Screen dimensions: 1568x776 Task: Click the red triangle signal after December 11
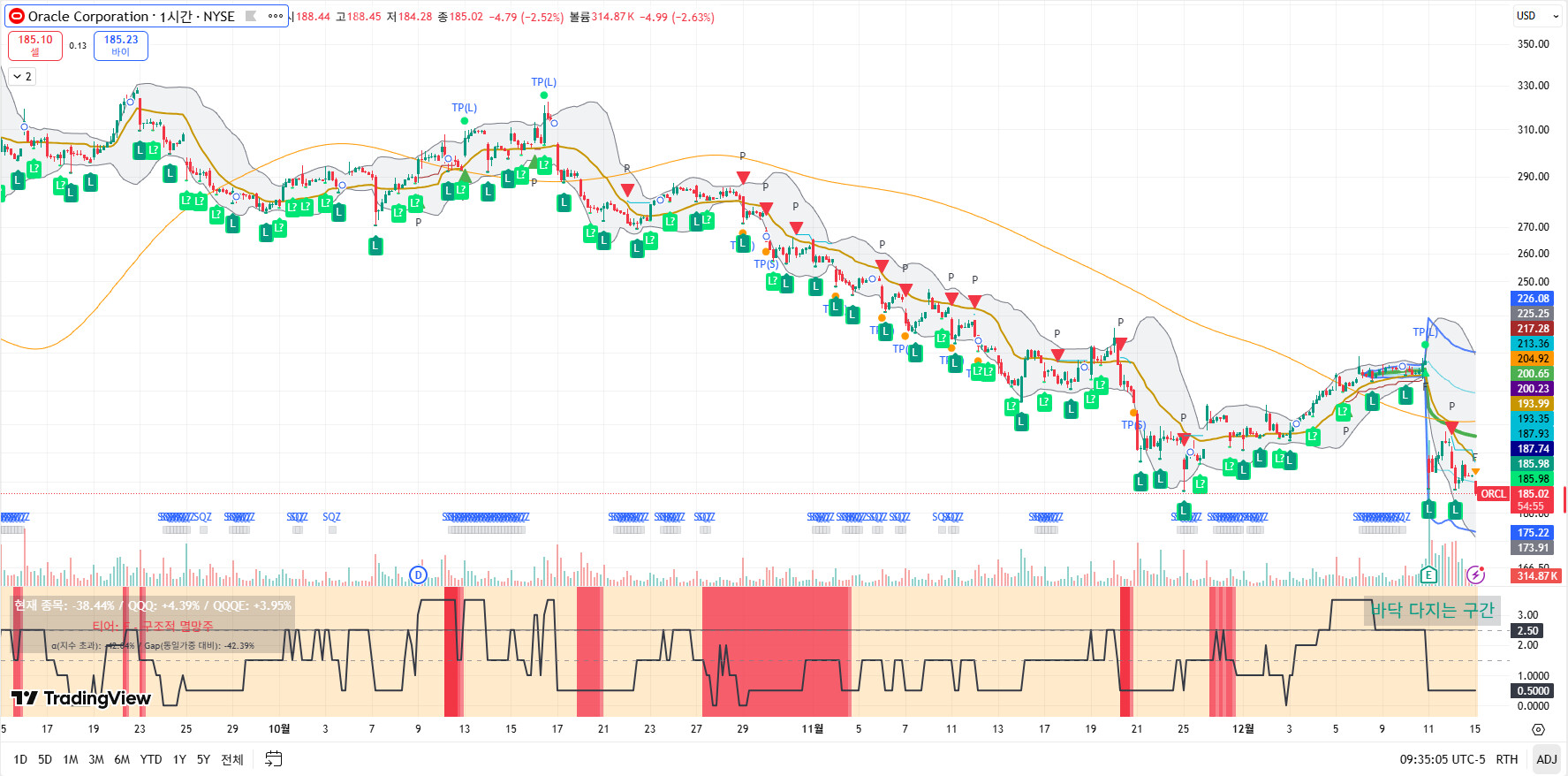[1451, 428]
